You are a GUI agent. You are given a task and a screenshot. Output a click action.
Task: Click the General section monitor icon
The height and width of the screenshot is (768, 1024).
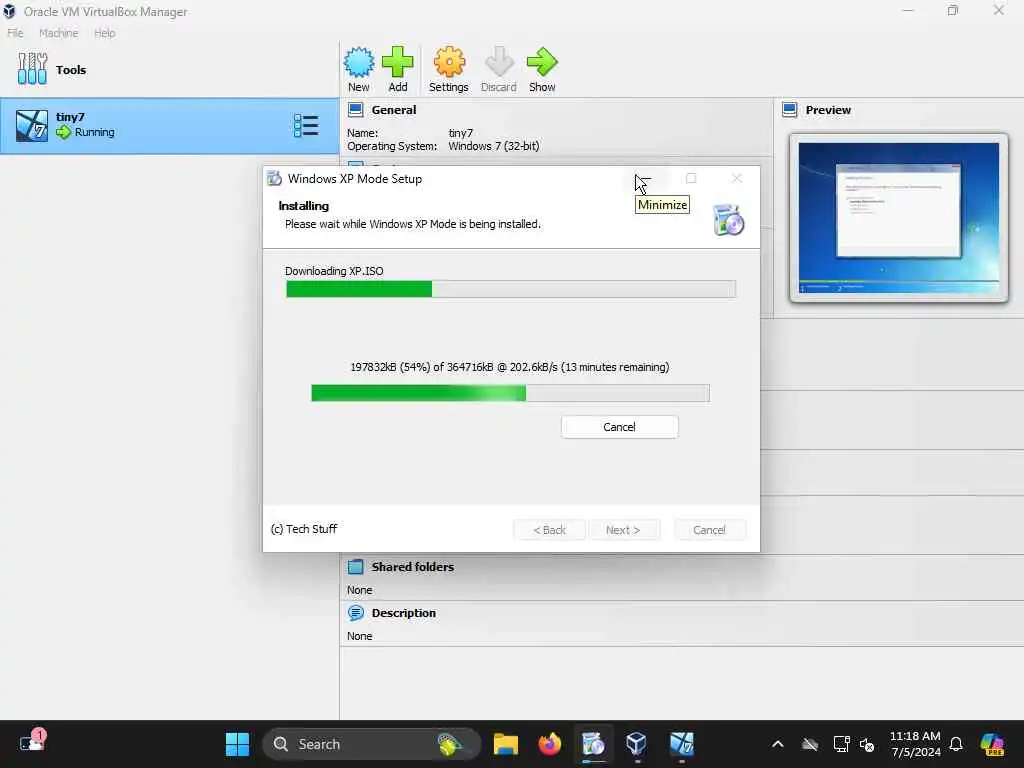pyautogui.click(x=355, y=110)
